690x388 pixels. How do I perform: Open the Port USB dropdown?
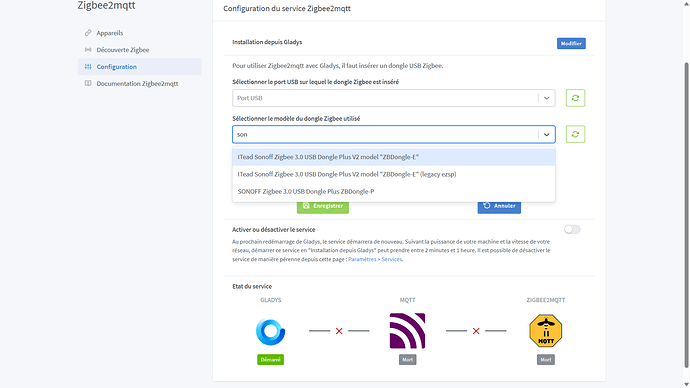(x=394, y=98)
